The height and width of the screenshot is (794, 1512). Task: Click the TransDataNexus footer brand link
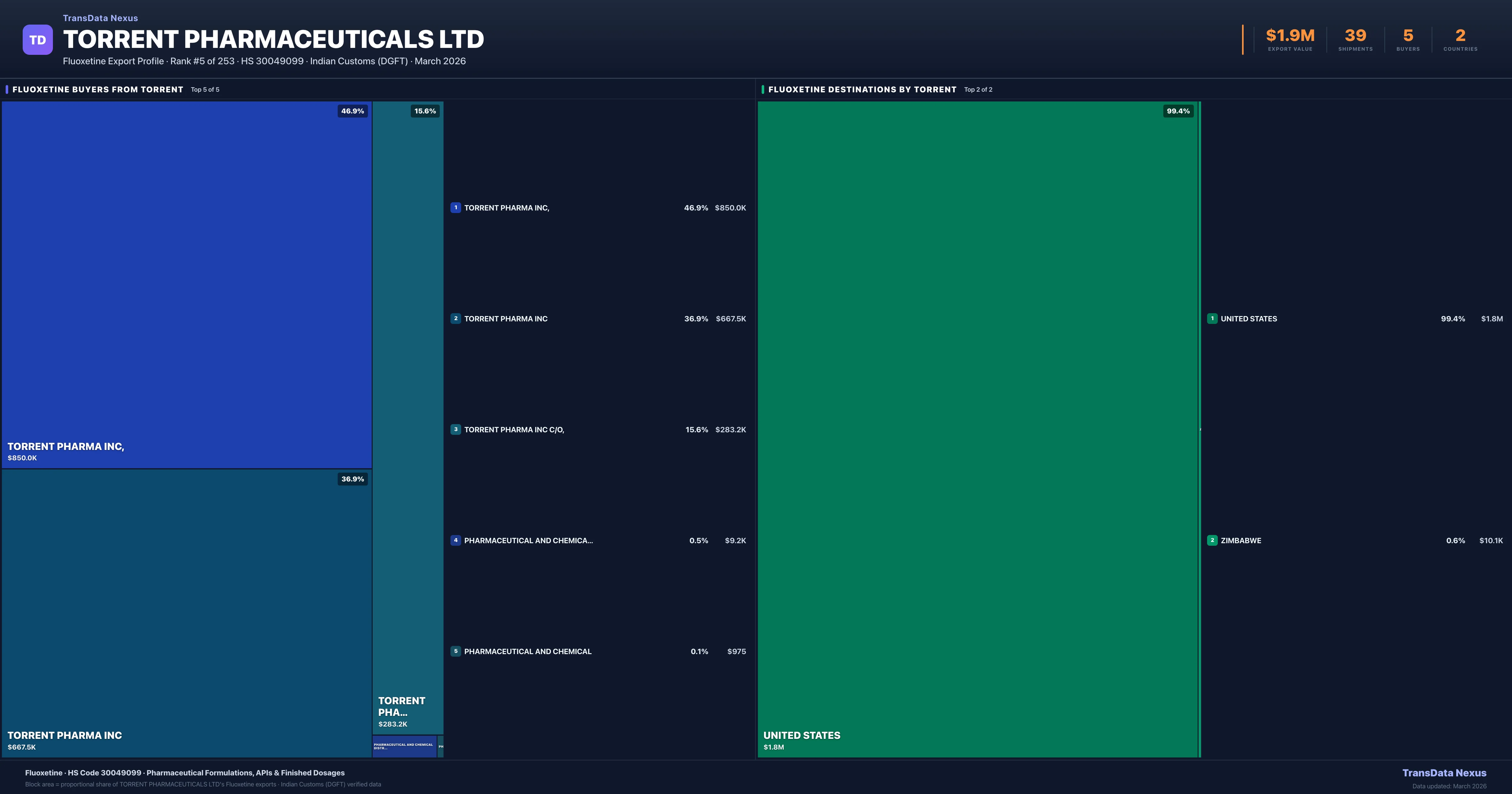(1444, 773)
